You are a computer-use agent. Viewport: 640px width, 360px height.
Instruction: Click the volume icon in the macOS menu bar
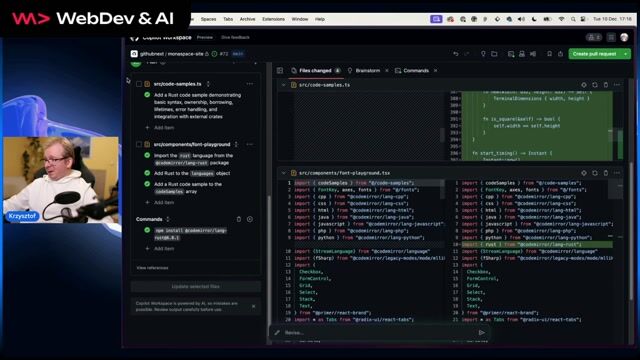click(x=522, y=19)
